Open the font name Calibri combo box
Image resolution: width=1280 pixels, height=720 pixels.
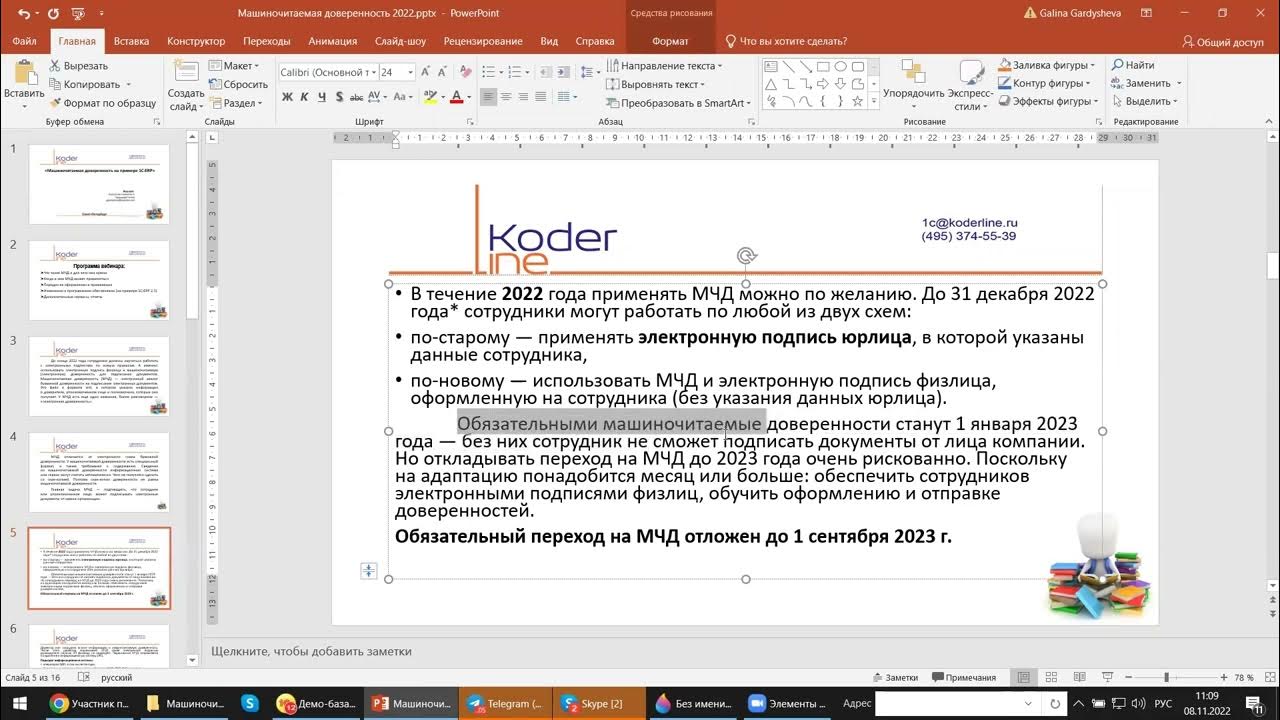(327, 72)
